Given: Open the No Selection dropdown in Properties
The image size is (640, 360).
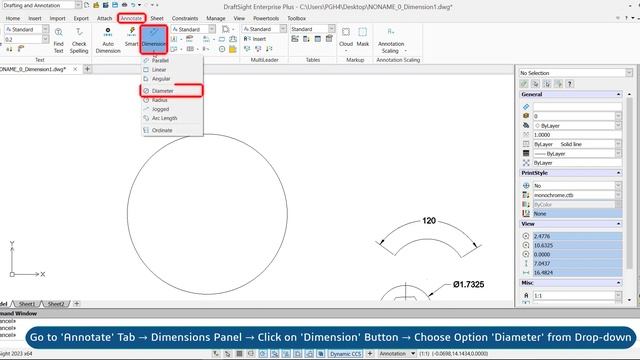Looking at the screenshot, I should [629, 73].
